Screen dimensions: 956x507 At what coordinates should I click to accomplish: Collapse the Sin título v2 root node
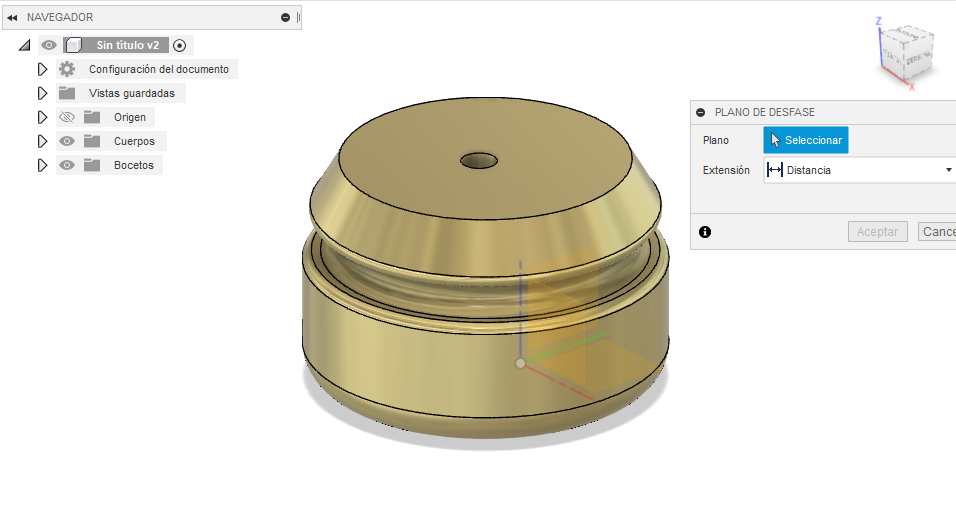click(x=24, y=45)
